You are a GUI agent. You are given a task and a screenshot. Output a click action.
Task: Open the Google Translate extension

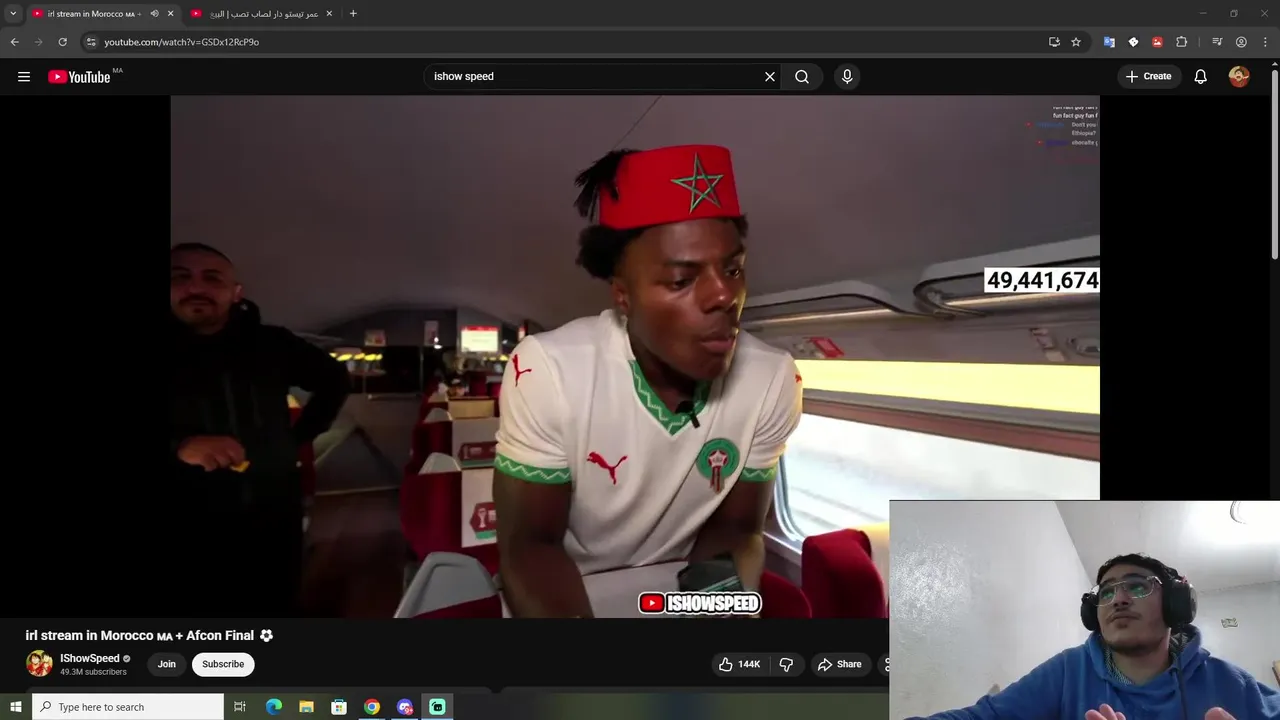click(1109, 42)
